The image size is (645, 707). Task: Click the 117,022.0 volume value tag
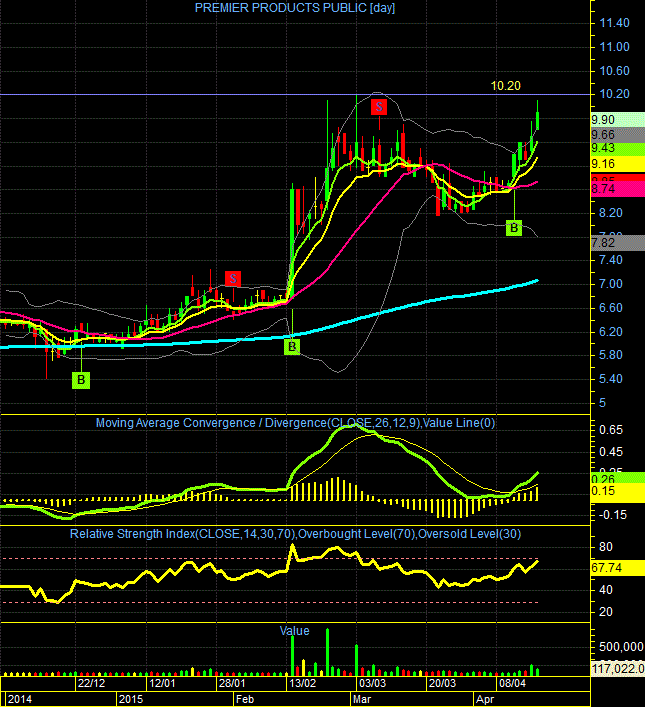tap(617, 668)
